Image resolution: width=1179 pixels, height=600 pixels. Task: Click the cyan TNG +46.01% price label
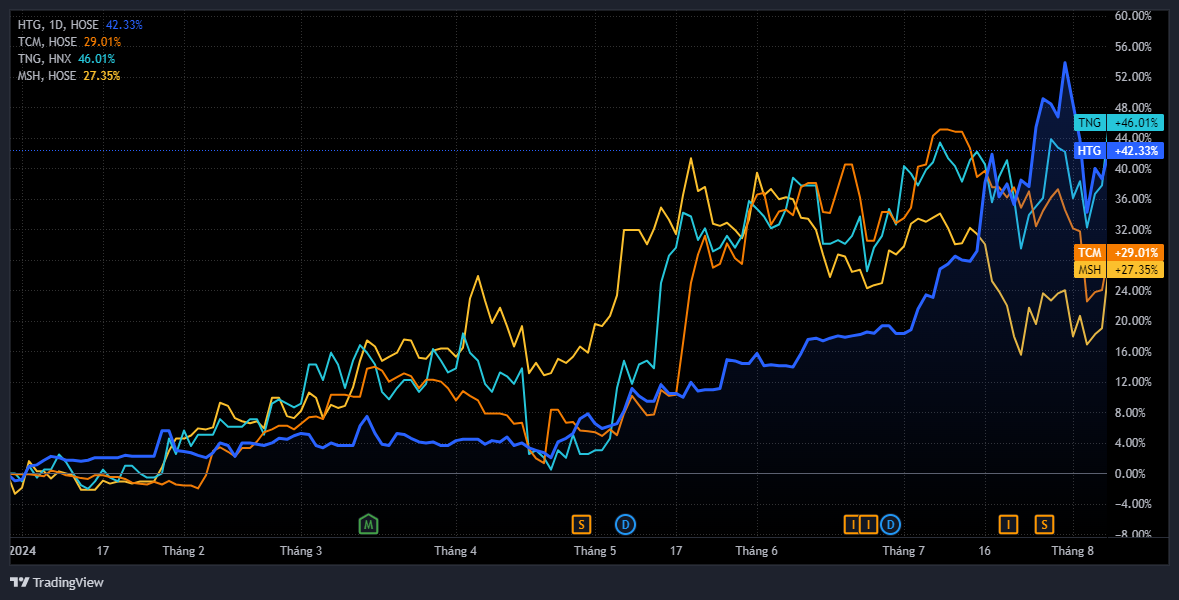1117,123
